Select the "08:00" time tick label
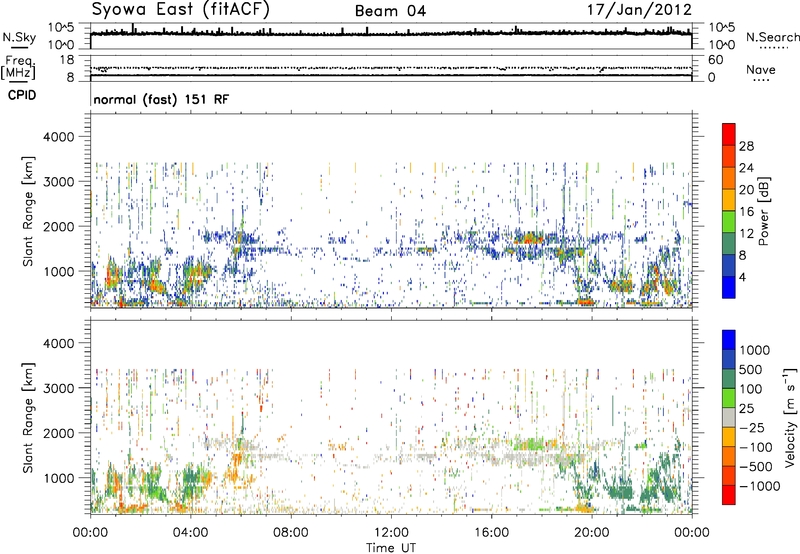800x554 pixels. click(291, 533)
